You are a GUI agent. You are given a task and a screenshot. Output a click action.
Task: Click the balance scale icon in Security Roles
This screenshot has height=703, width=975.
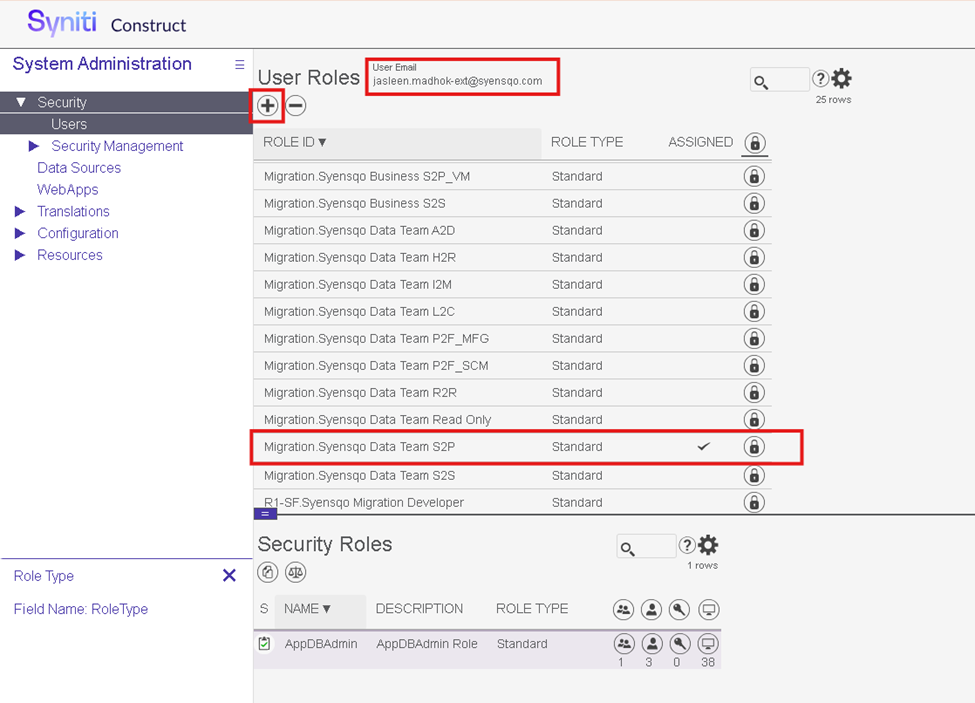pyautogui.click(x=295, y=573)
